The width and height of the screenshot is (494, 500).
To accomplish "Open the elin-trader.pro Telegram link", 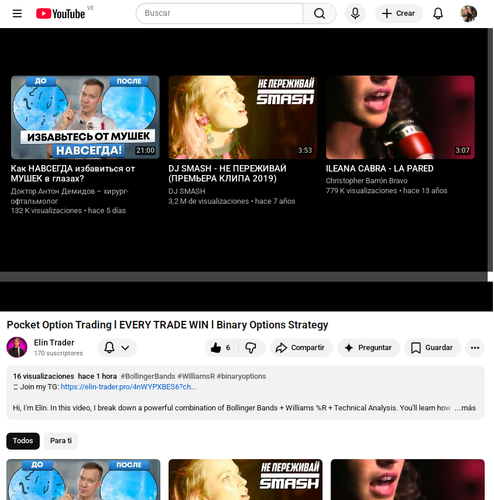I will click(x=128, y=387).
